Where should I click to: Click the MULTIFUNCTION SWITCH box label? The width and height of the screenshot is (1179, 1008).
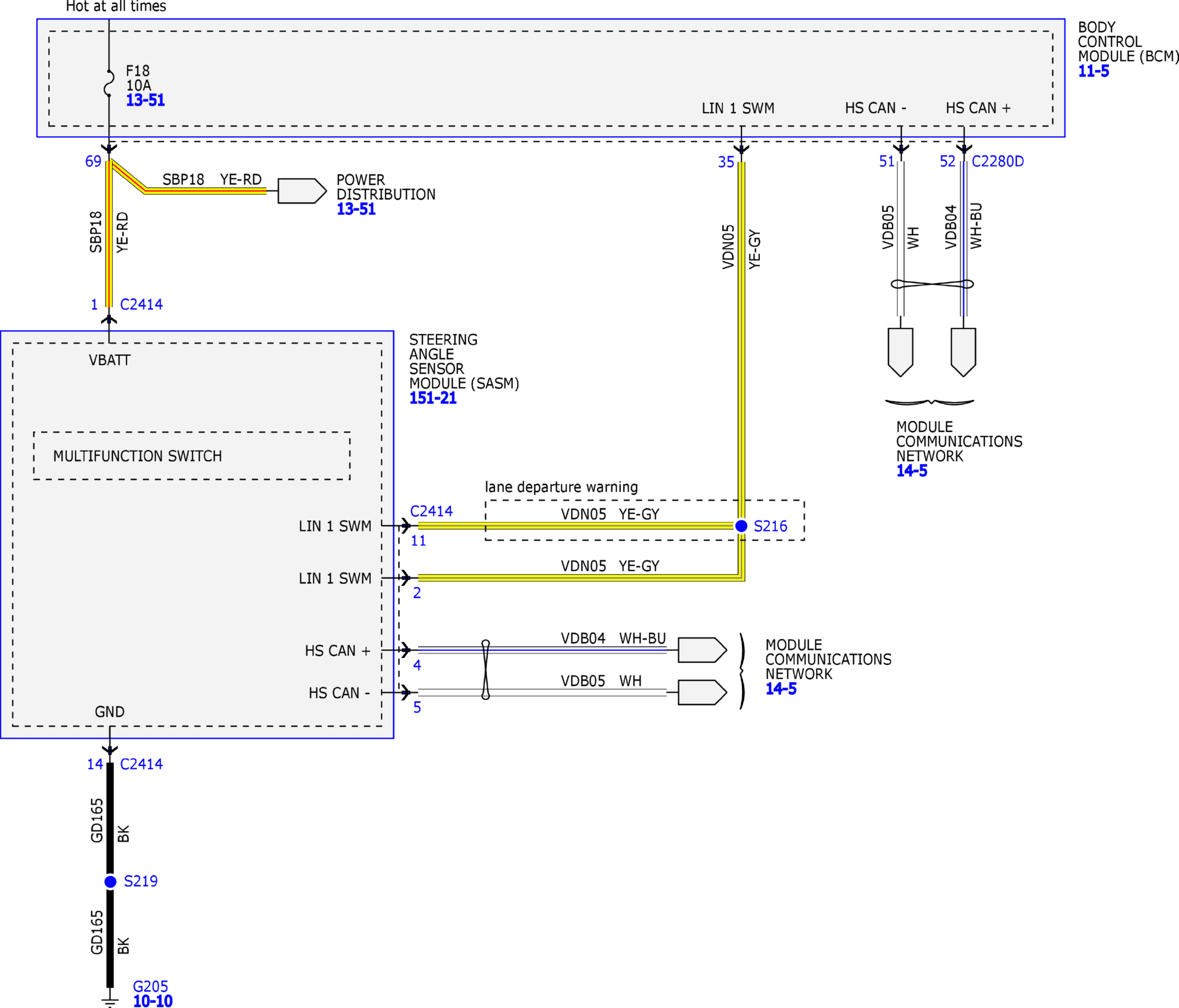(137, 456)
